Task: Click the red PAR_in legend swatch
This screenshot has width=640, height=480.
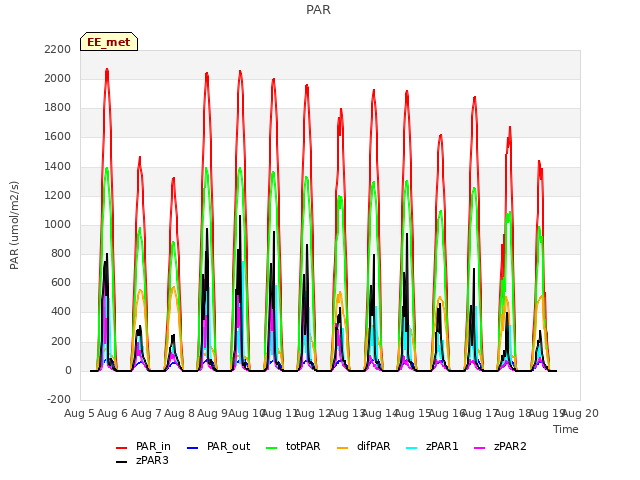Action: [122, 448]
